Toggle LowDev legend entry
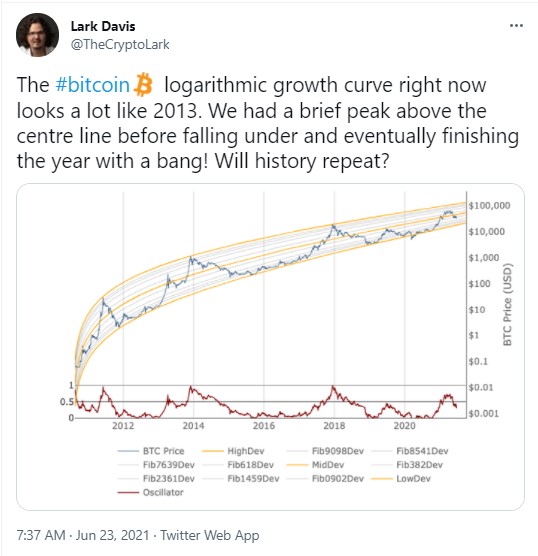The width and height of the screenshot is (538, 556). 401,478
